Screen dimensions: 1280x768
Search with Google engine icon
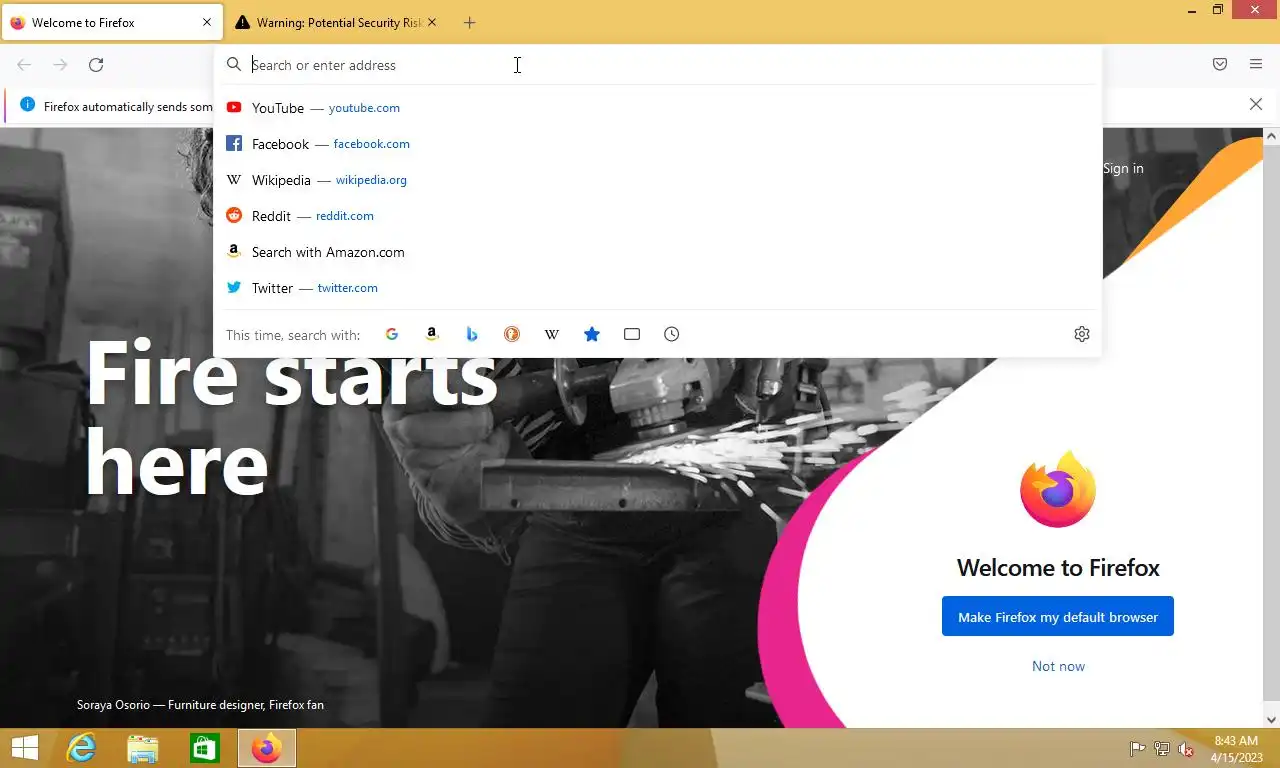pyautogui.click(x=392, y=334)
